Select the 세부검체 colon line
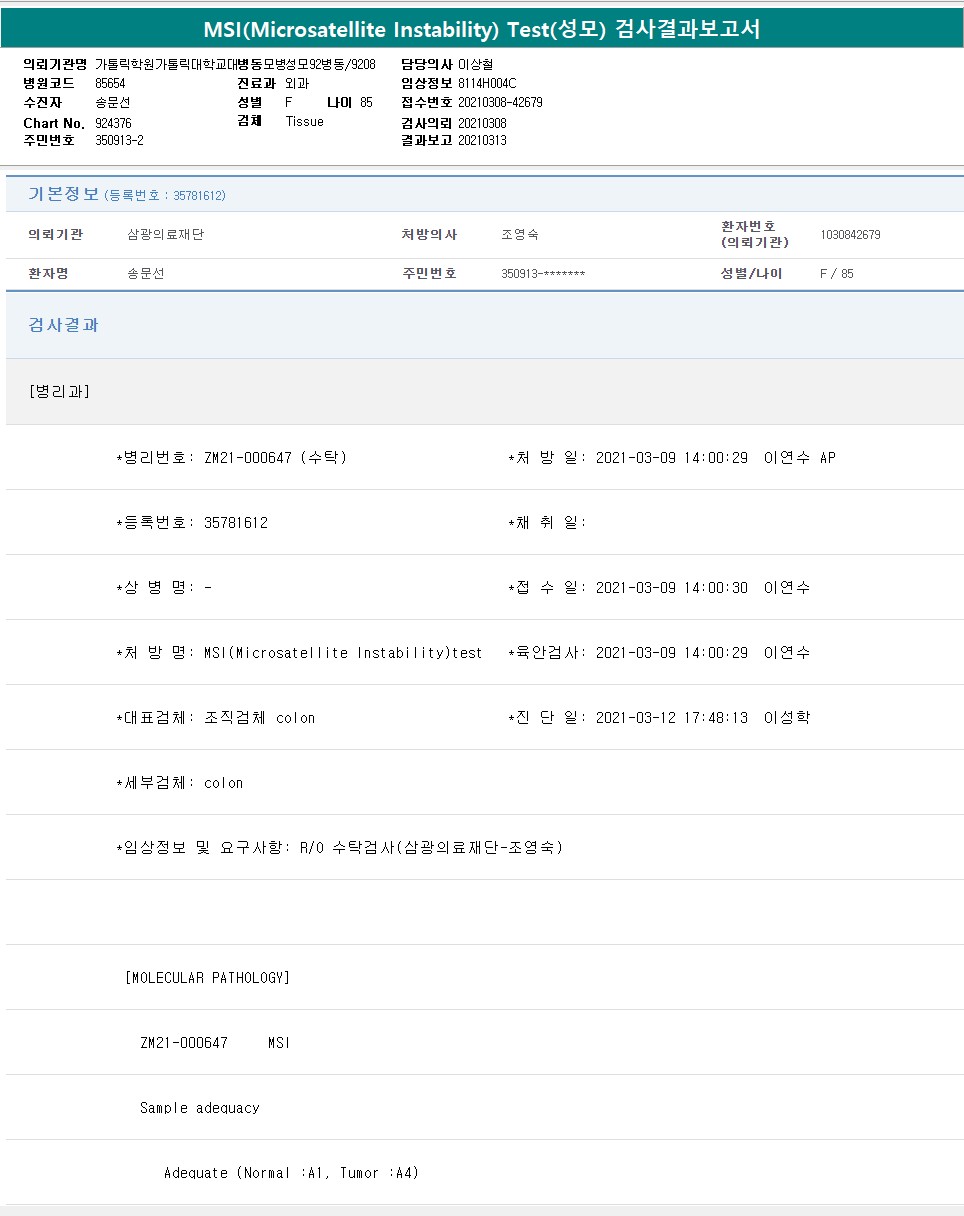Image resolution: width=964 pixels, height=1216 pixels. click(x=180, y=783)
